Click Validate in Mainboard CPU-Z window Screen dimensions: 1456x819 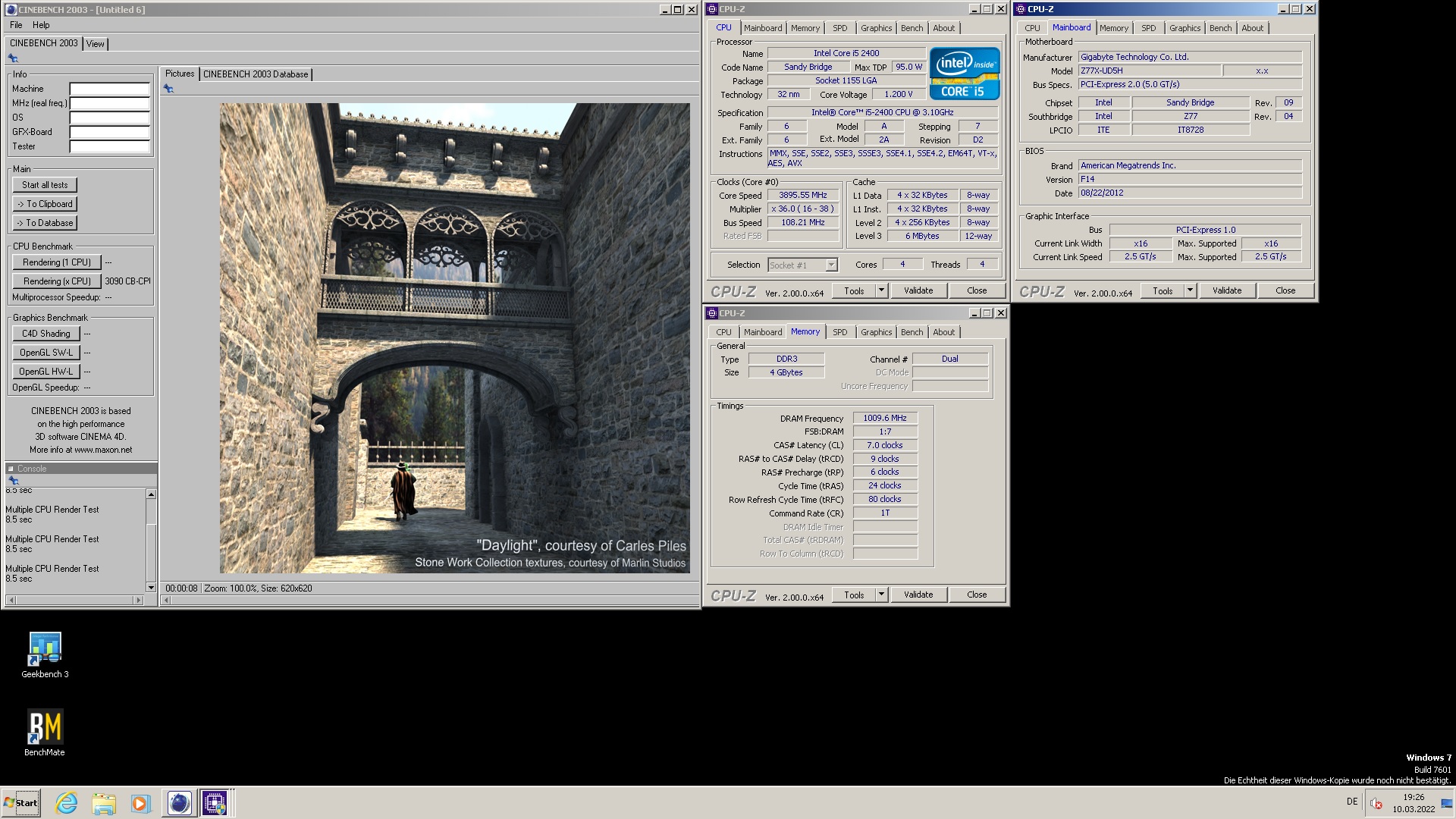pos(1227,290)
